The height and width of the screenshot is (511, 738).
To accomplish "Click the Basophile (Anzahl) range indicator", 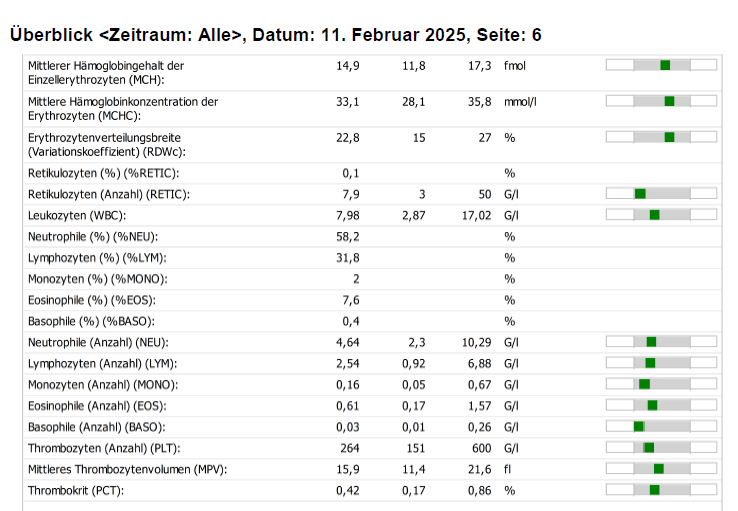I will (x=661, y=426).
